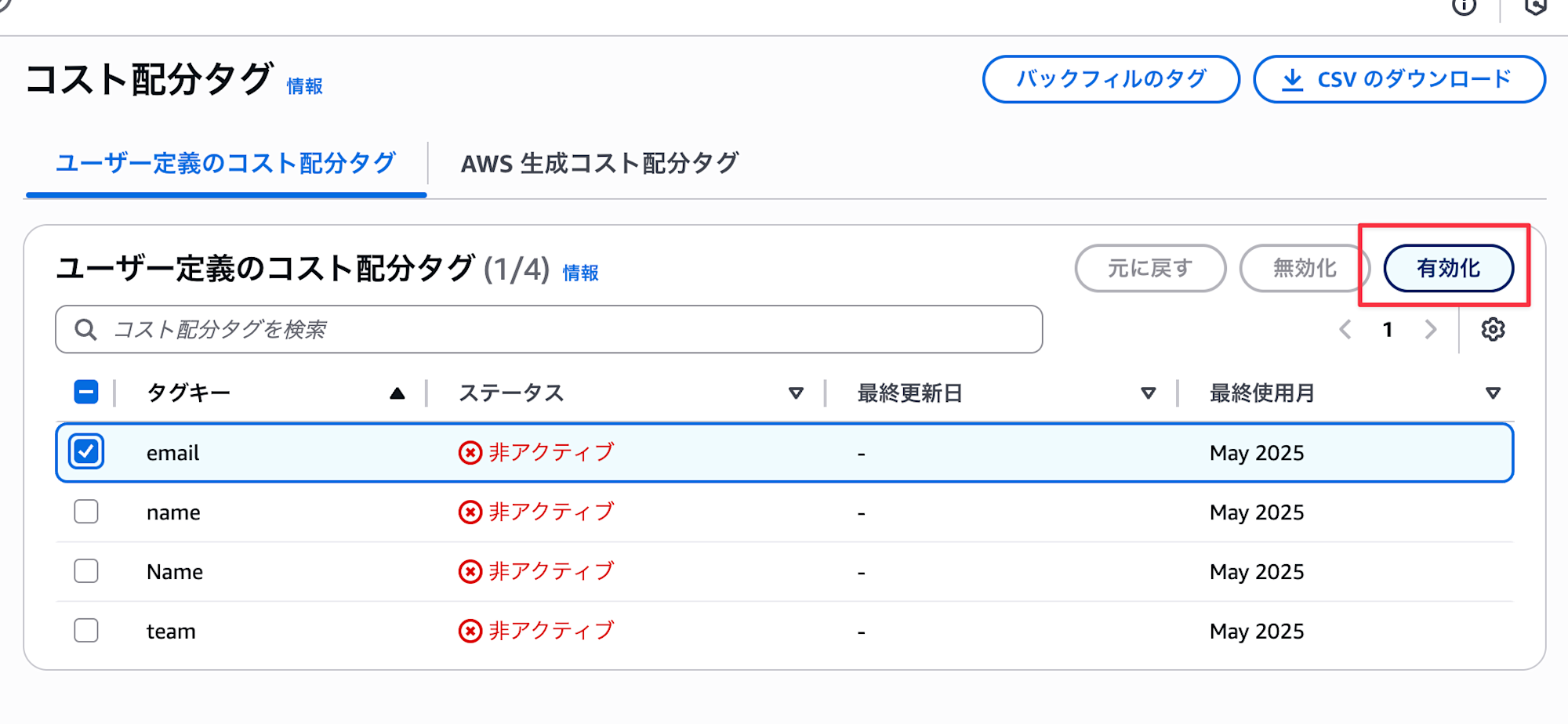Sort by タグキー column arrow

[397, 393]
